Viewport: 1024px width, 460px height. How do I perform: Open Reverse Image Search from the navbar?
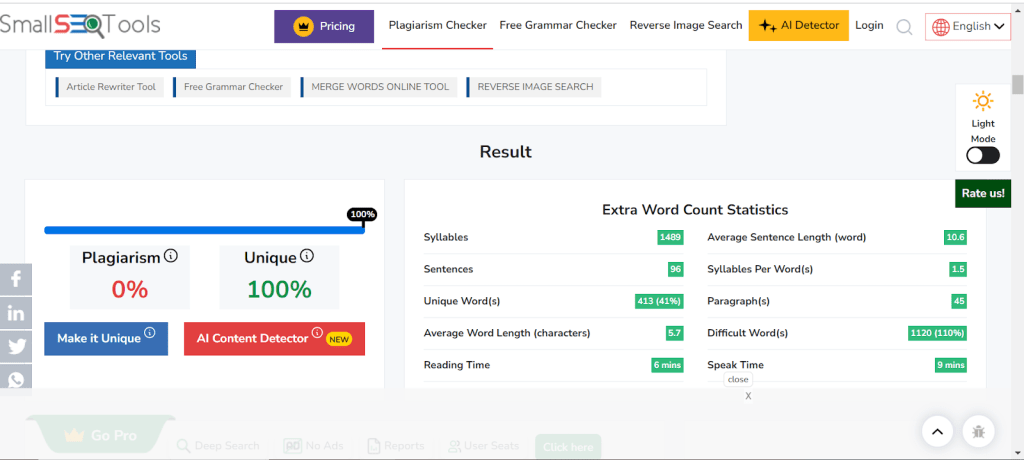686,26
